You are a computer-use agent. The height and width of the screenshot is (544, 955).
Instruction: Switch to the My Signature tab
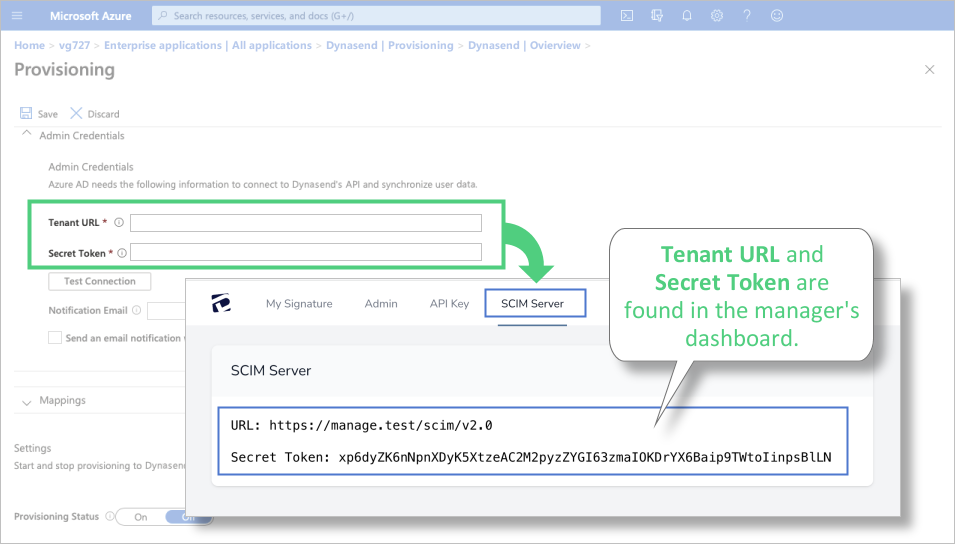[299, 303]
